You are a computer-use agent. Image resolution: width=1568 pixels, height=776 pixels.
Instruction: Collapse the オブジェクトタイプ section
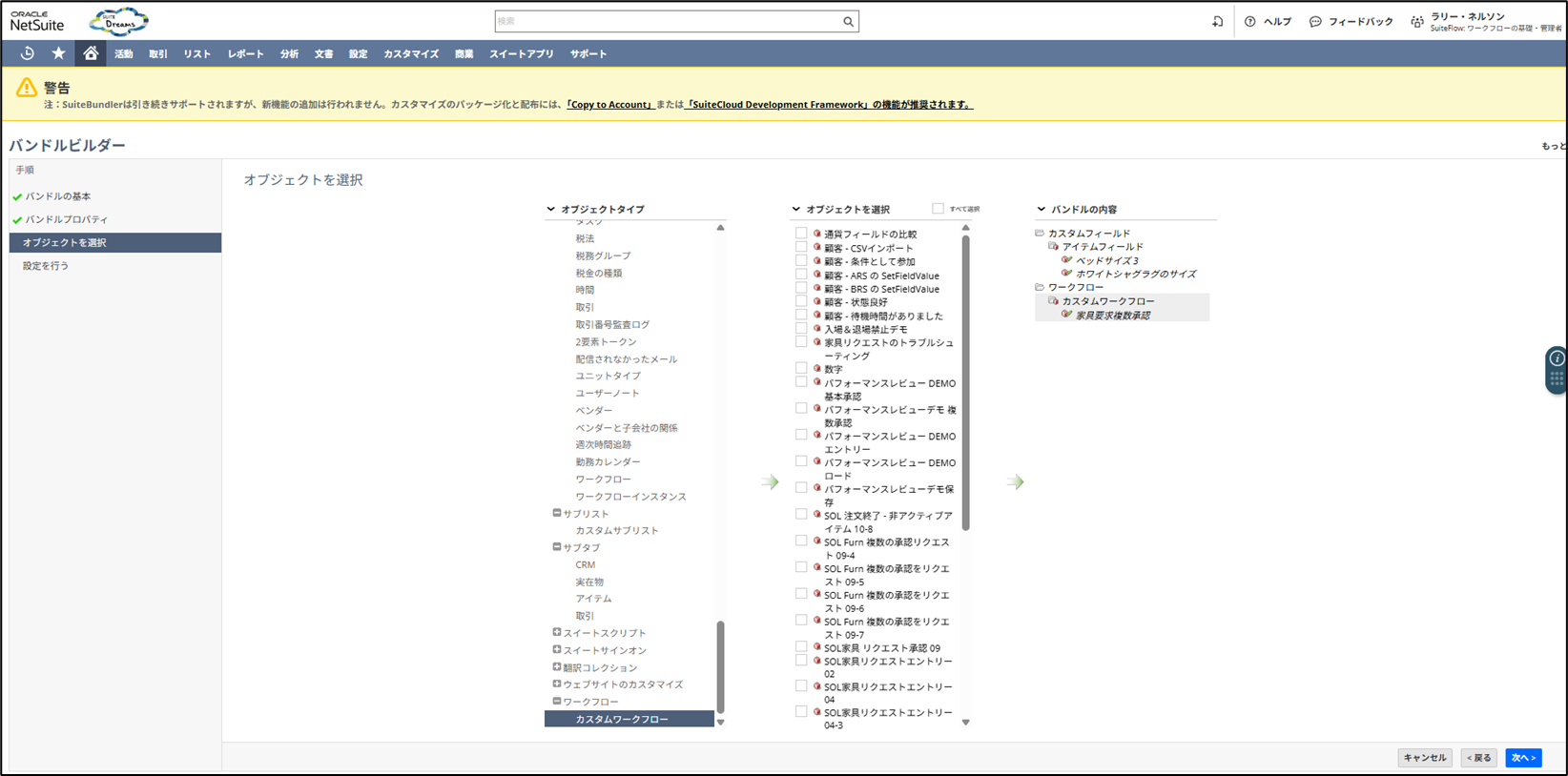[550, 209]
